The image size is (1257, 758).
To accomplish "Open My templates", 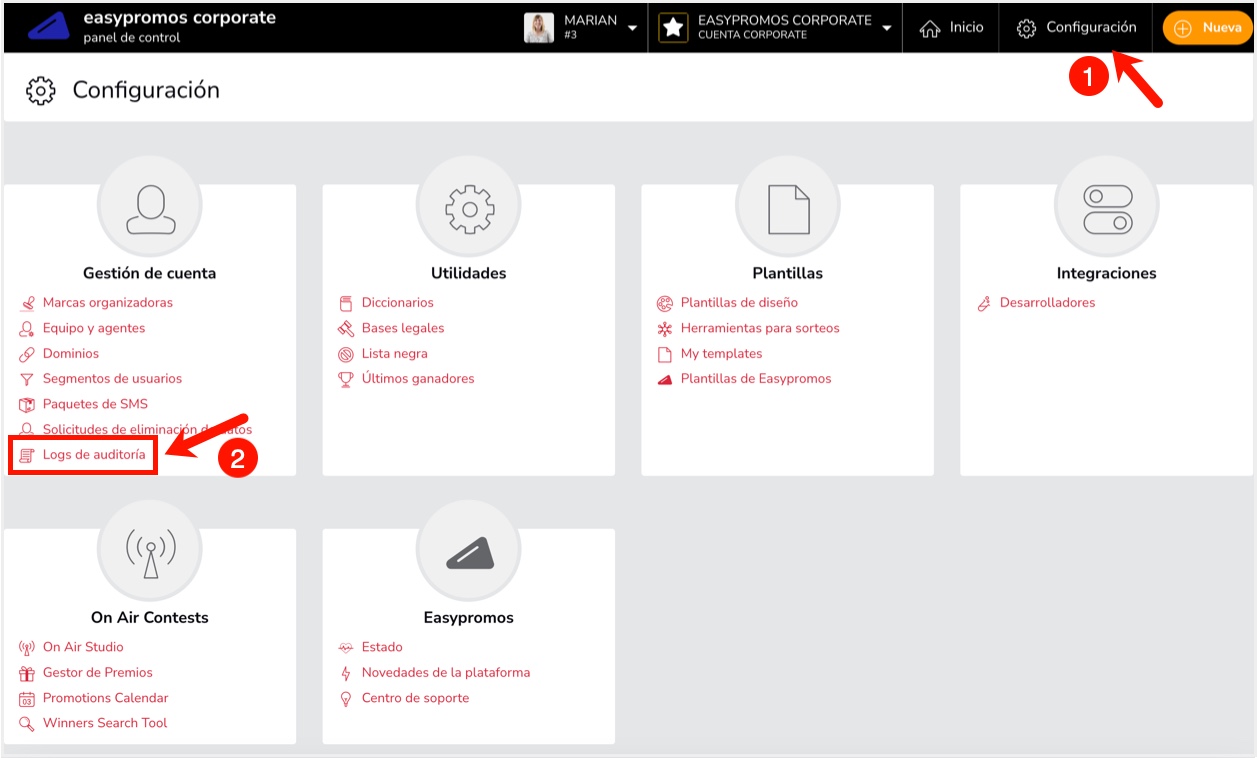I will pos(722,354).
